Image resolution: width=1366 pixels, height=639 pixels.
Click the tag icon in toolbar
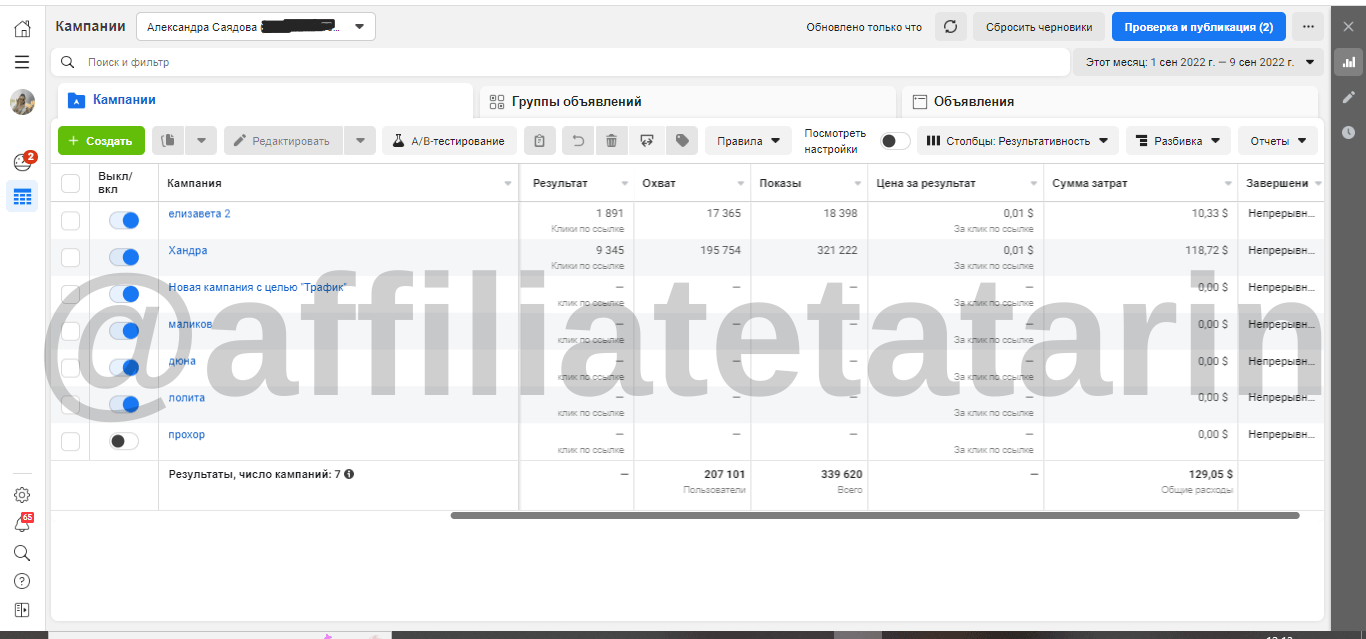(x=682, y=141)
